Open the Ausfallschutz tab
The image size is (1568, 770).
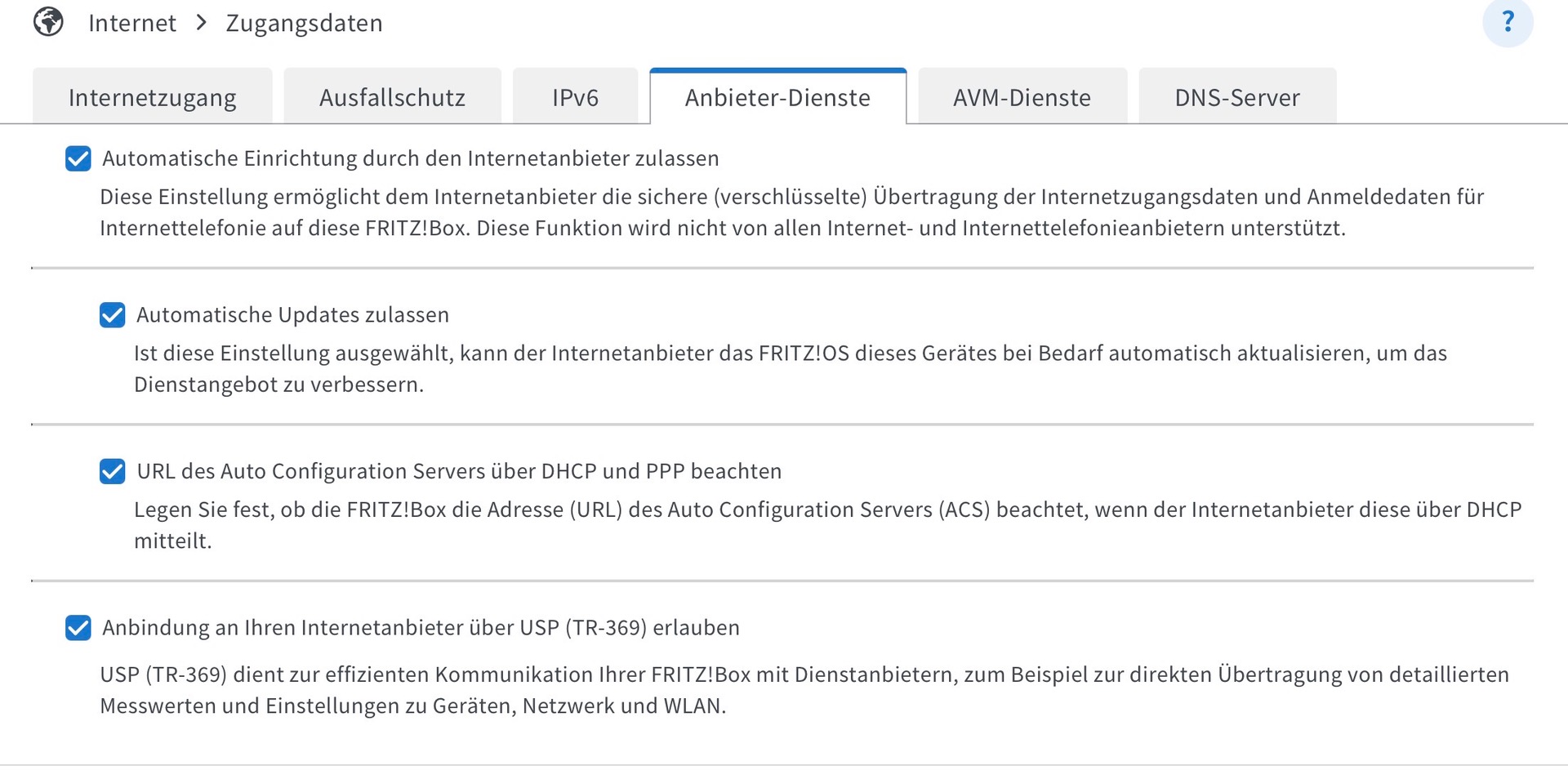[393, 96]
